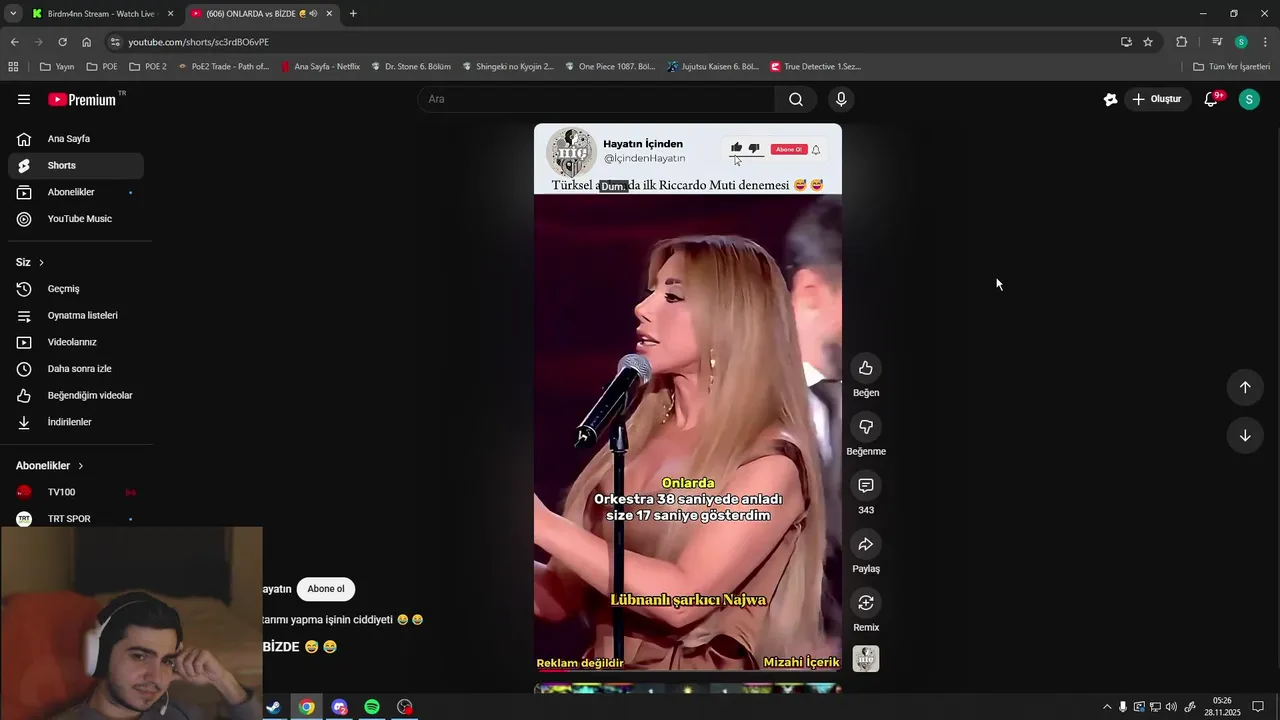This screenshot has width=1280, height=720.
Task: Open notifications bell in header
Action: click(1211, 99)
